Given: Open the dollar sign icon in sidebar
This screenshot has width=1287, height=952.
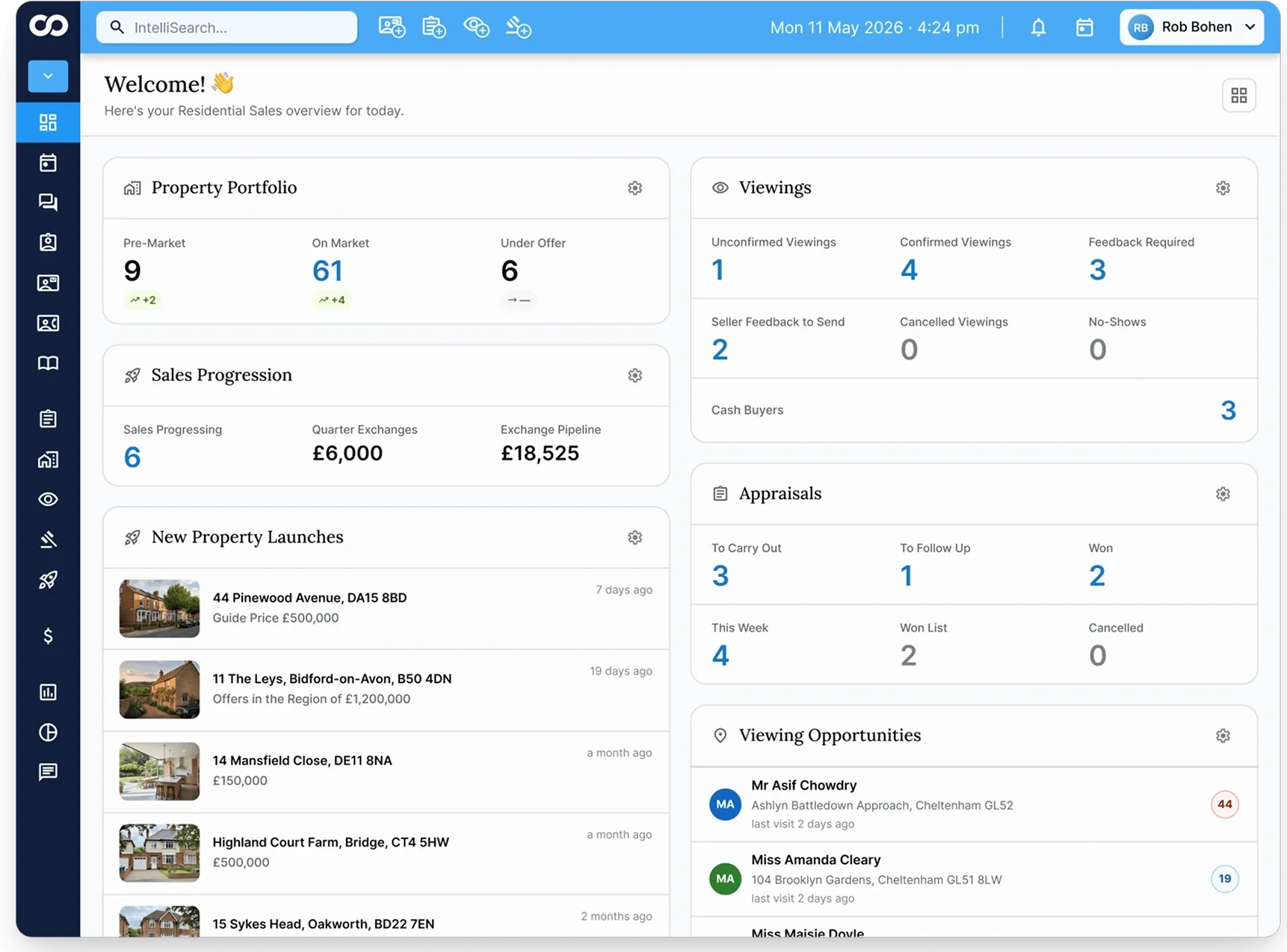Looking at the screenshot, I should click(48, 636).
